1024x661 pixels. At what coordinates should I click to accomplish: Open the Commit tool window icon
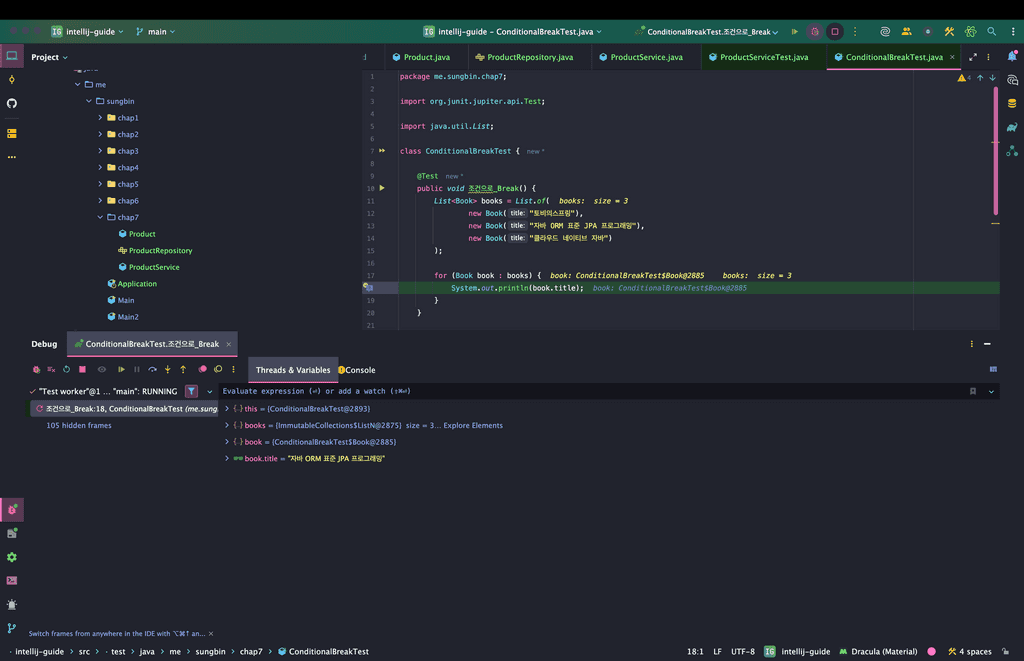click(x=12, y=80)
